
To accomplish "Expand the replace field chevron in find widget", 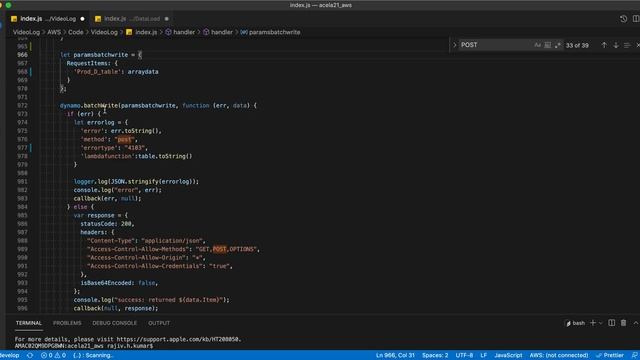I will click(455, 45).
